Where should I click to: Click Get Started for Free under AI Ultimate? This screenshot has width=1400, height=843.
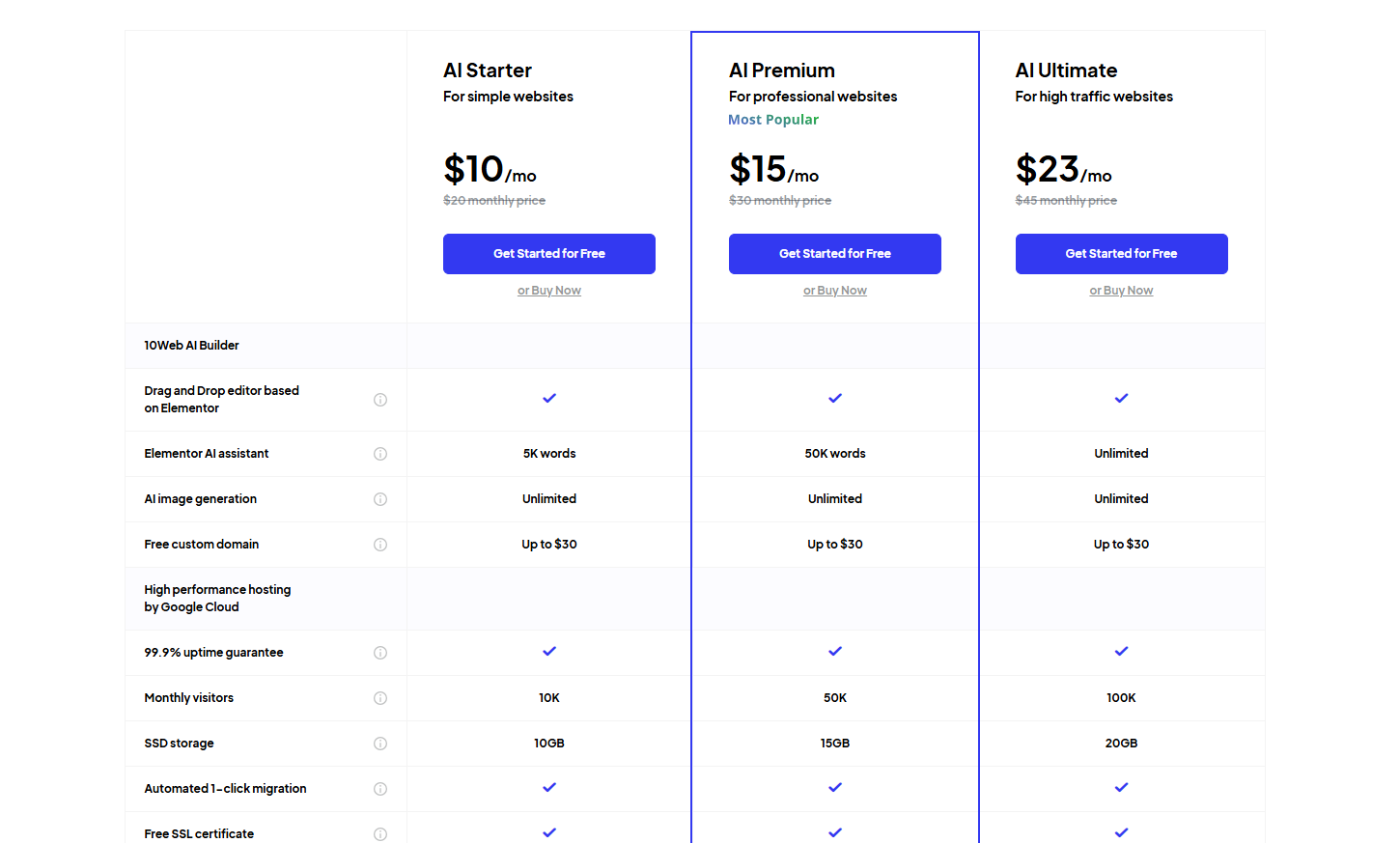click(1121, 254)
